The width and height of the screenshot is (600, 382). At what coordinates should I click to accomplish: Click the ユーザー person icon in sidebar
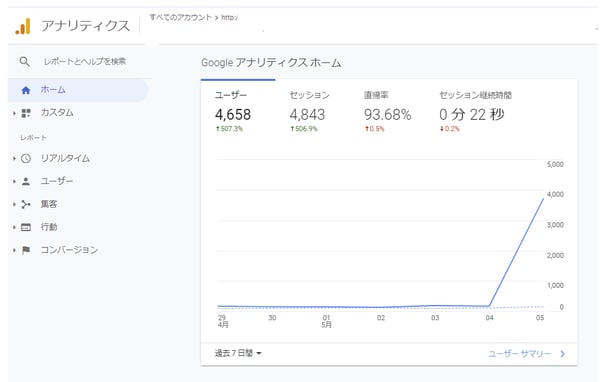(26, 181)
